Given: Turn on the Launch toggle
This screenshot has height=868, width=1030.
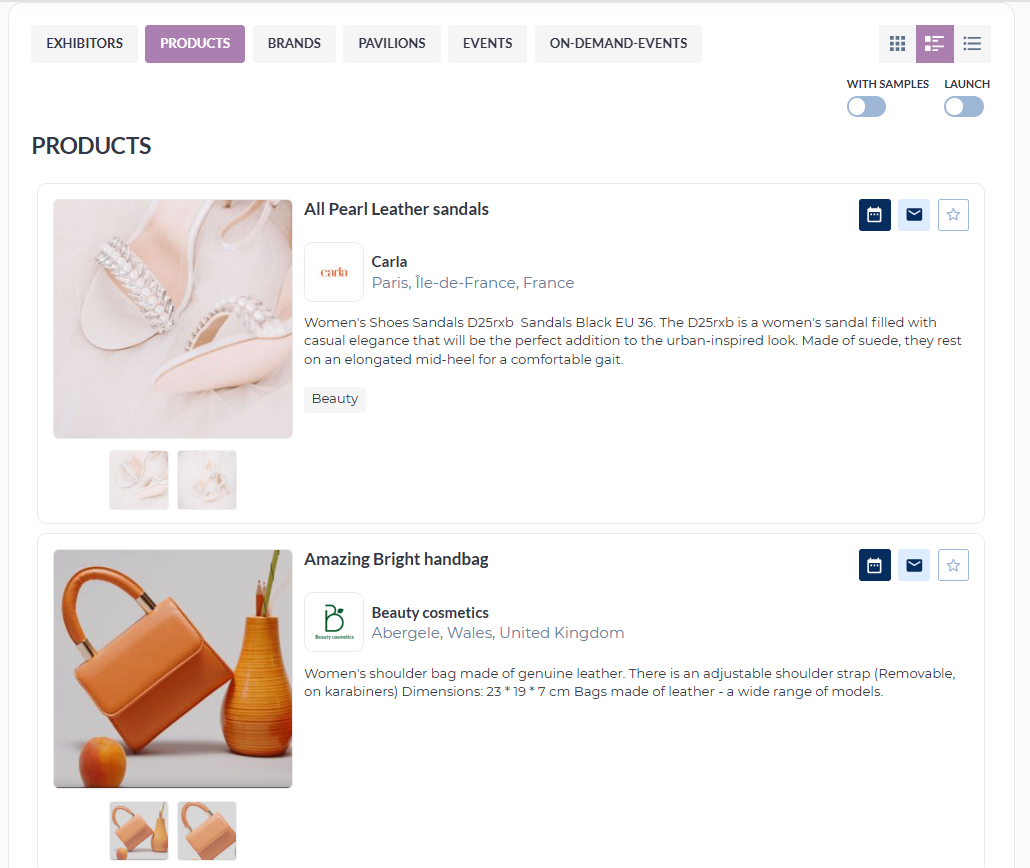Looking at the screenshot, I should pyautogui.click(x=964, y=106).
